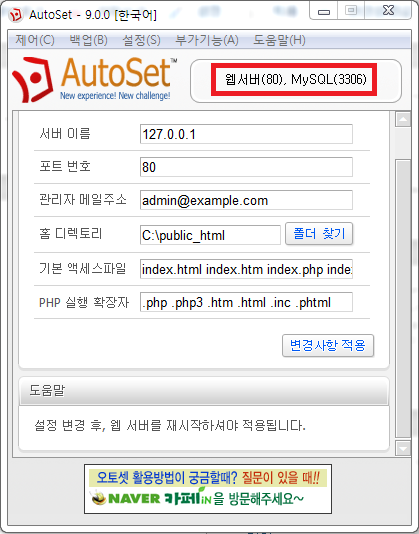Click the 홈 디렉토리 path field
Screen dimensions: 419x534
(210, 235)
